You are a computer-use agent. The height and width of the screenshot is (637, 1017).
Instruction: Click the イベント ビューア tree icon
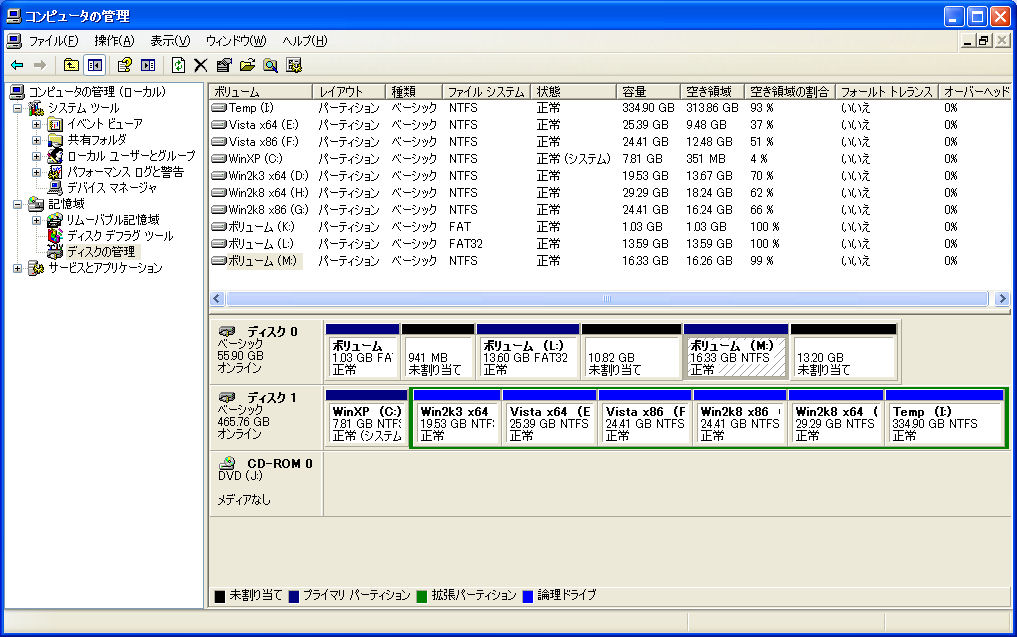coord(55,124)
